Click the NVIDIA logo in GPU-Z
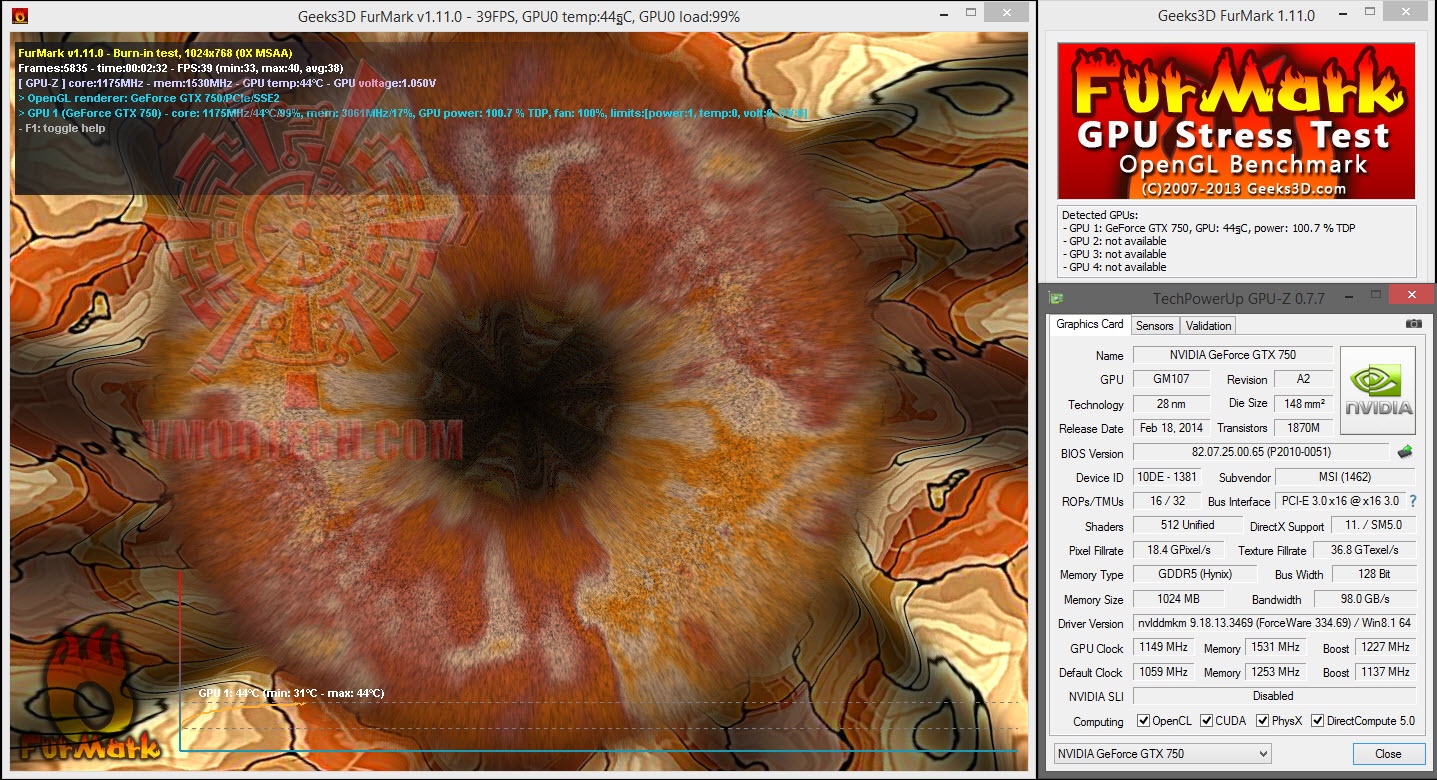This screenshot has height=780, width=1437. tap(1378, 389)
